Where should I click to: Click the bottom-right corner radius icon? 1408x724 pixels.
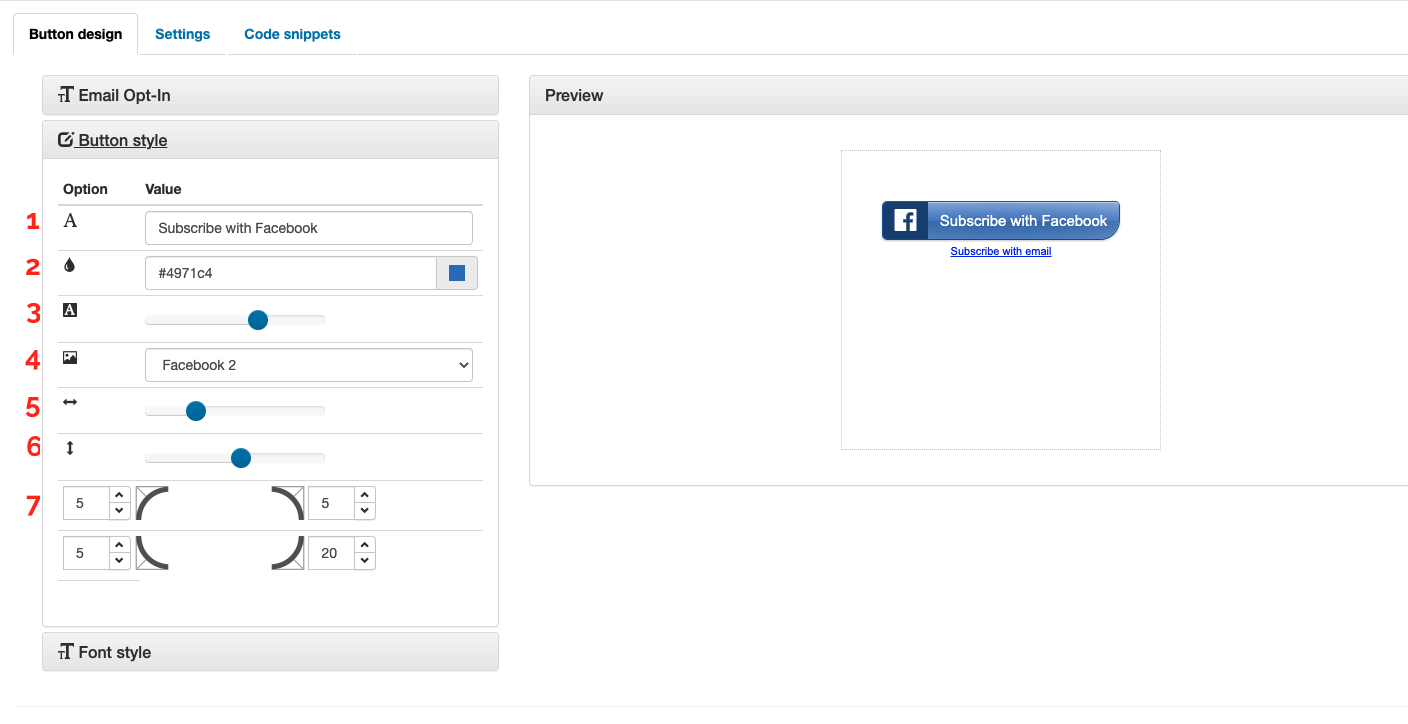(288, 553)
